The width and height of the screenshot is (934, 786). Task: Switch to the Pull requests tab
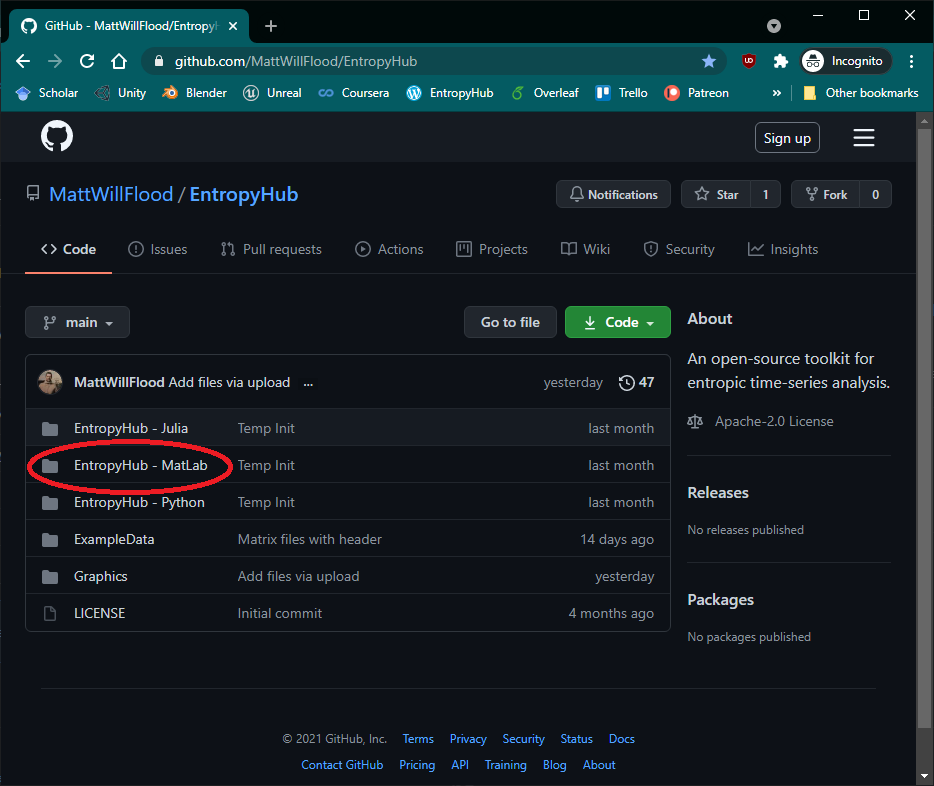[271, 249]
